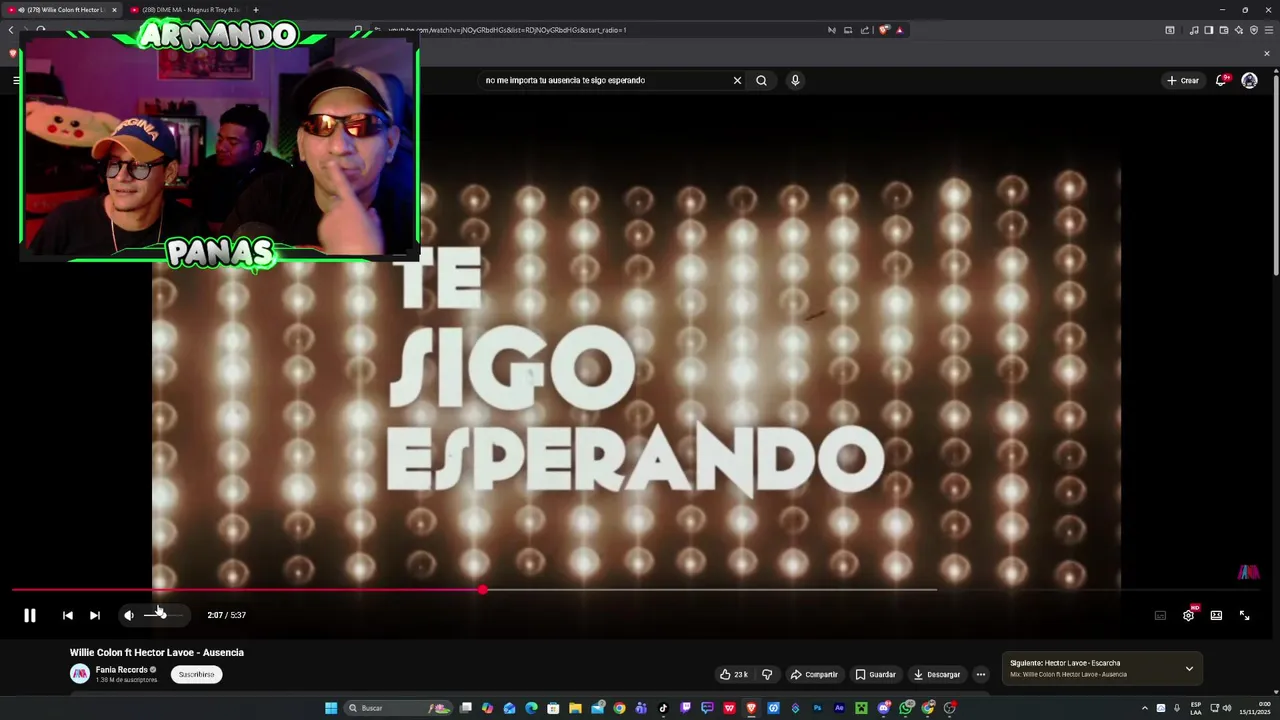Open the three-dot more actions menu
The image size is (1280, 720).
980,674
